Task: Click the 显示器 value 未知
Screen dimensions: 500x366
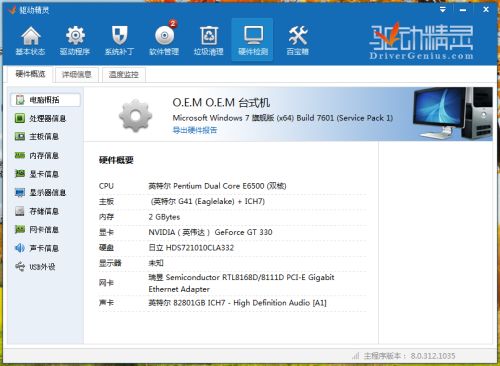Action: coord(156,263)
